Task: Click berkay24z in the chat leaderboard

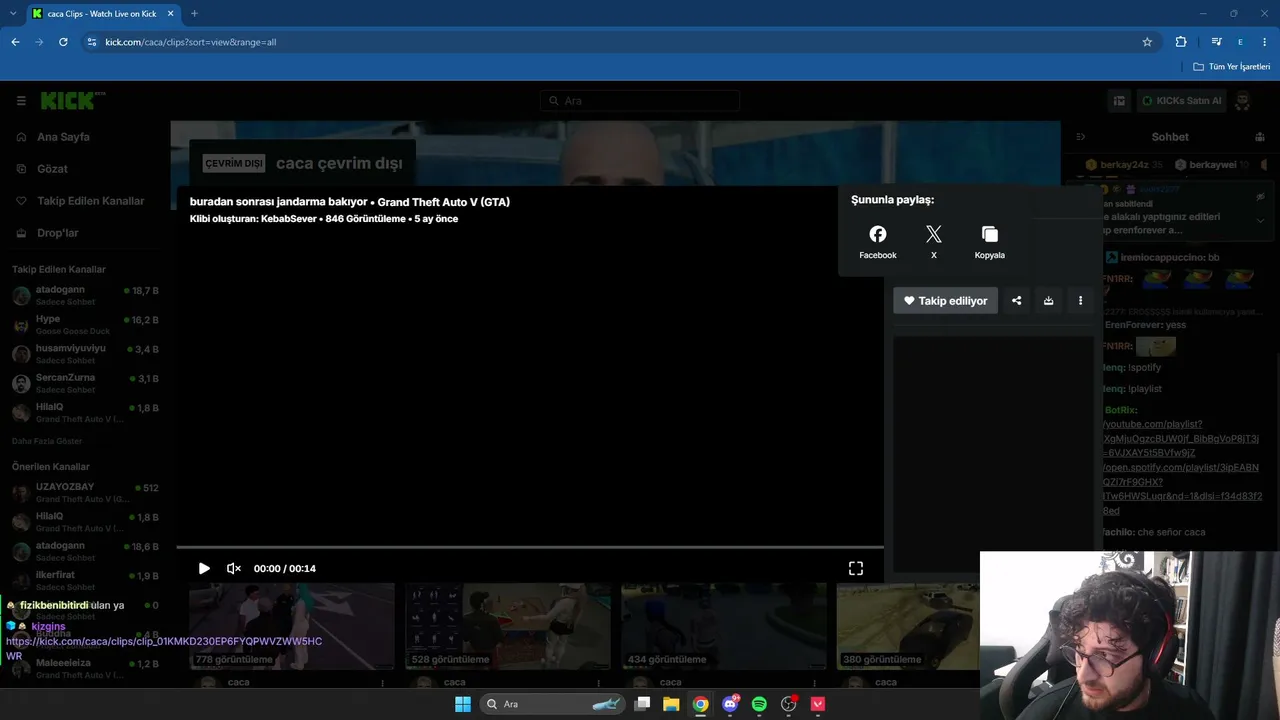Action: click(x=1124, y=165)
